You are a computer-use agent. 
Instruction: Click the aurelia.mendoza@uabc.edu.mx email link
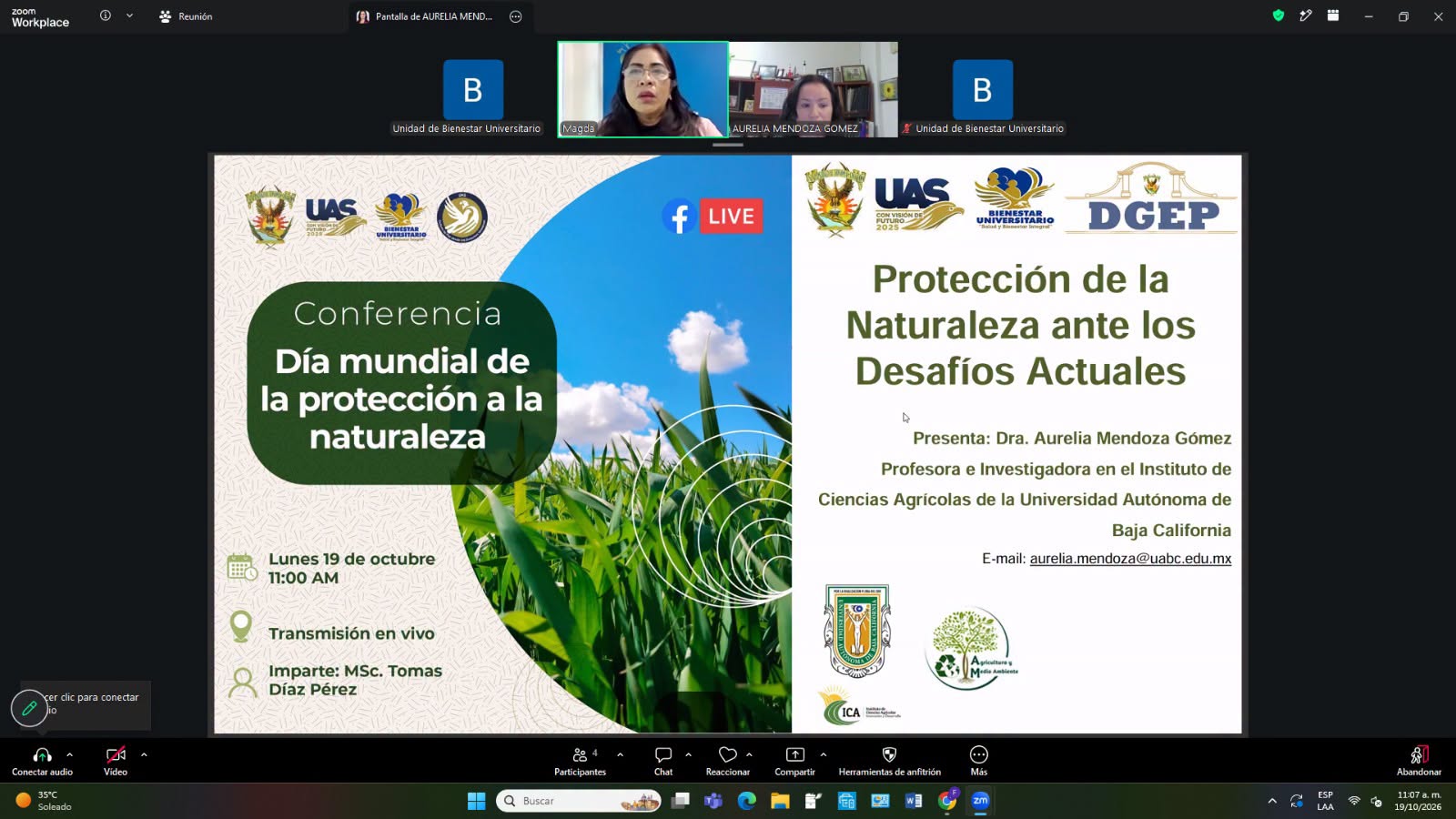click(1130, 559)
